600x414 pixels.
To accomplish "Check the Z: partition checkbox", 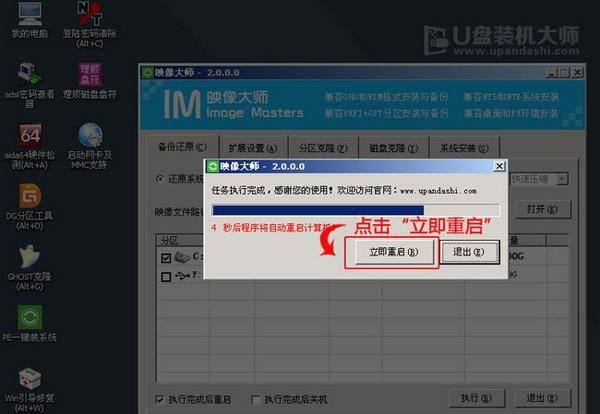I will 166,277.
